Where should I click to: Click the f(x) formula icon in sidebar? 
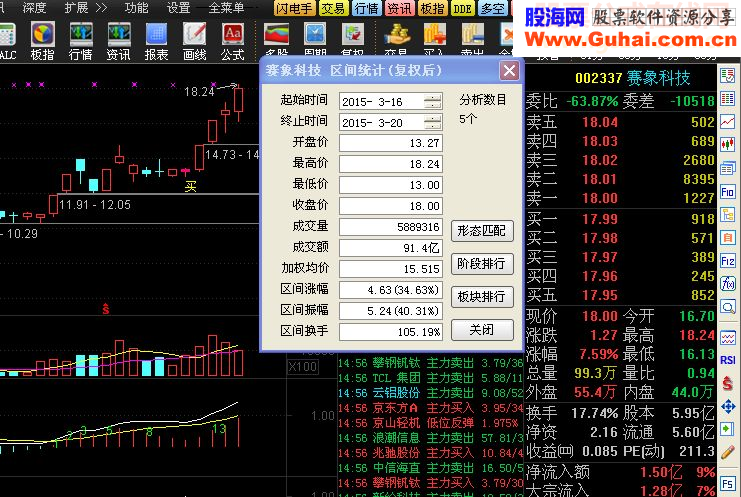pos(728,283)
